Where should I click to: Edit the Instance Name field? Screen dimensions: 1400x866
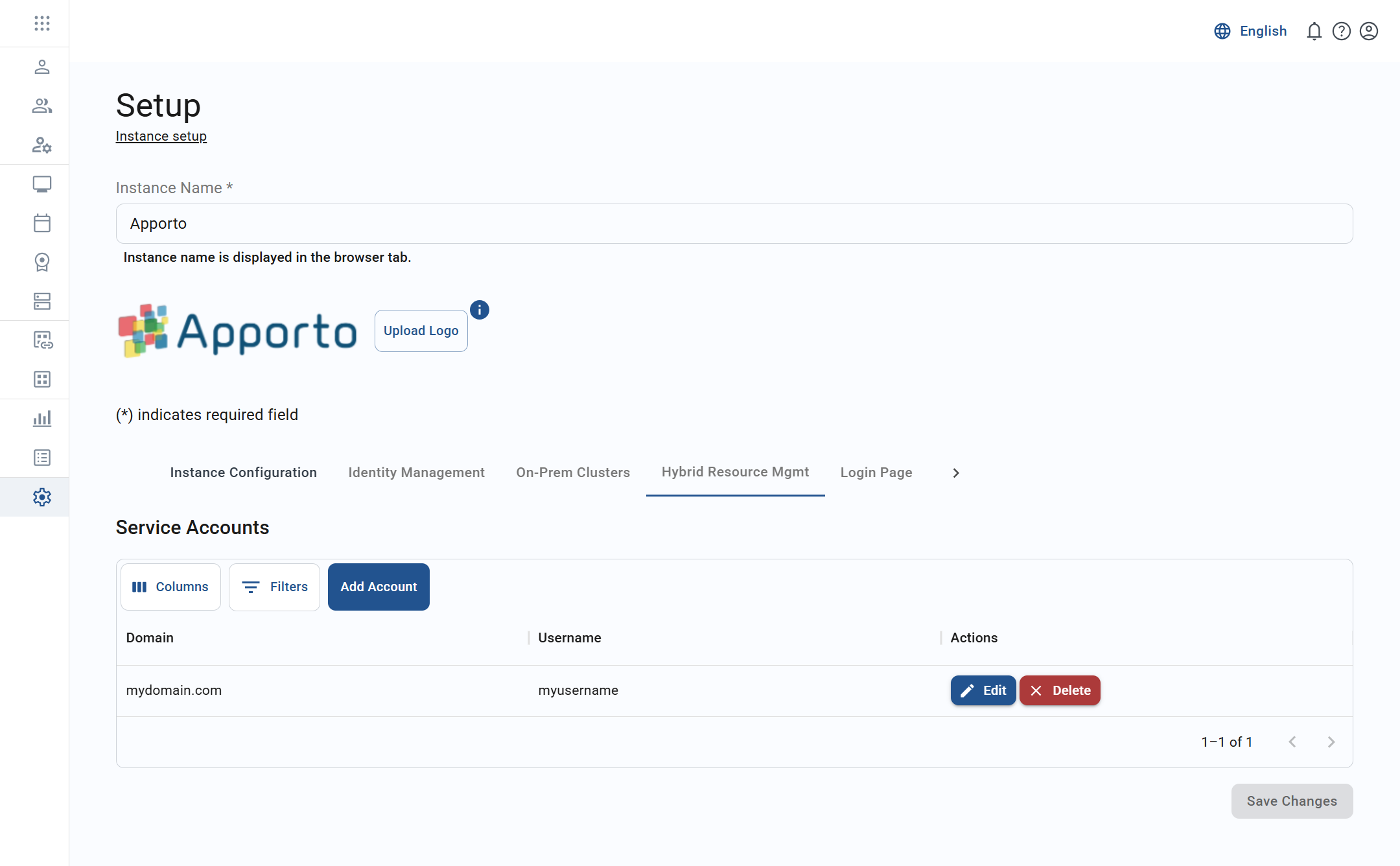(x=713, y=223)
